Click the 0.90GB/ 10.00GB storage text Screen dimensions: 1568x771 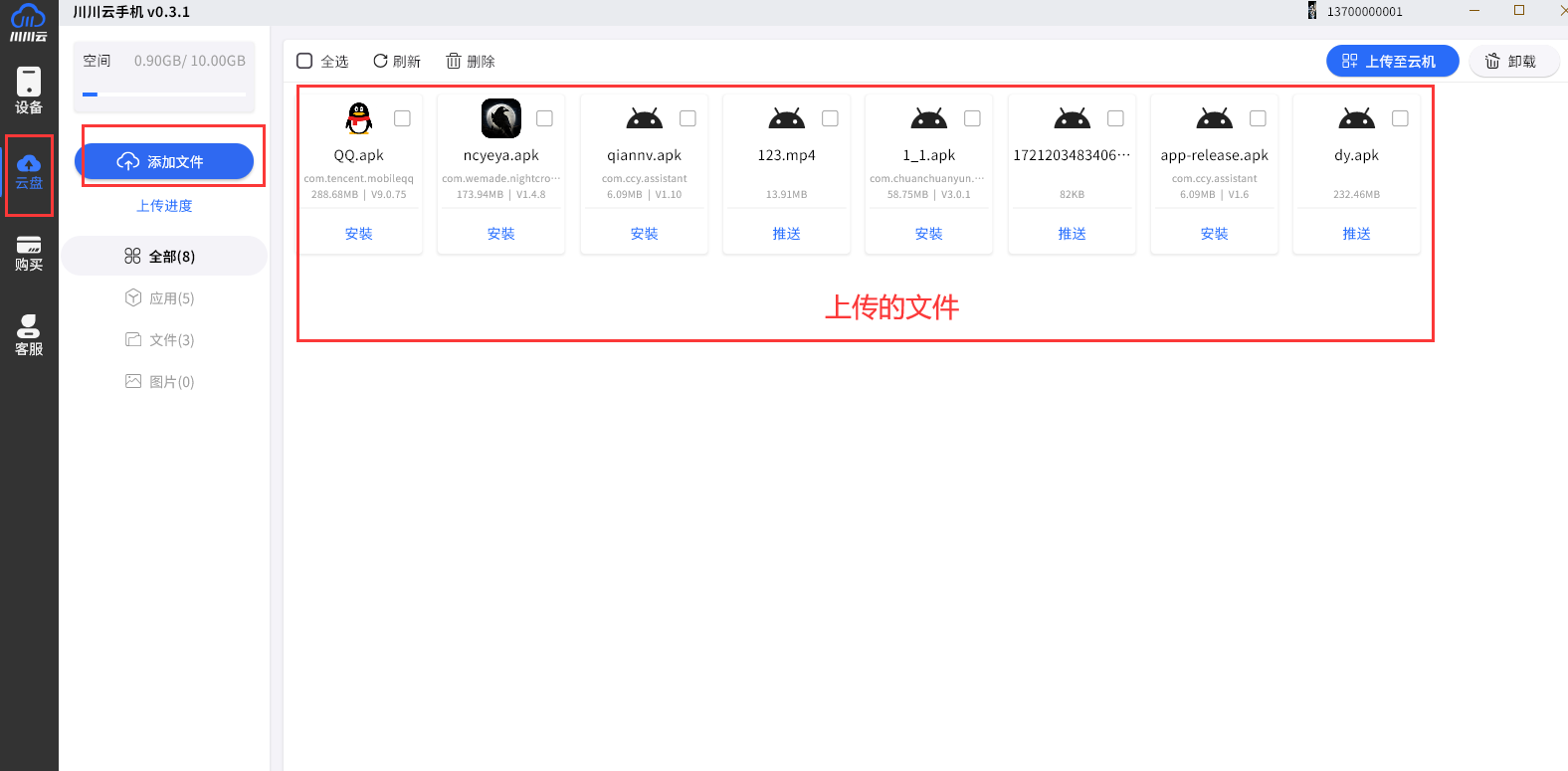coord(190,61)
